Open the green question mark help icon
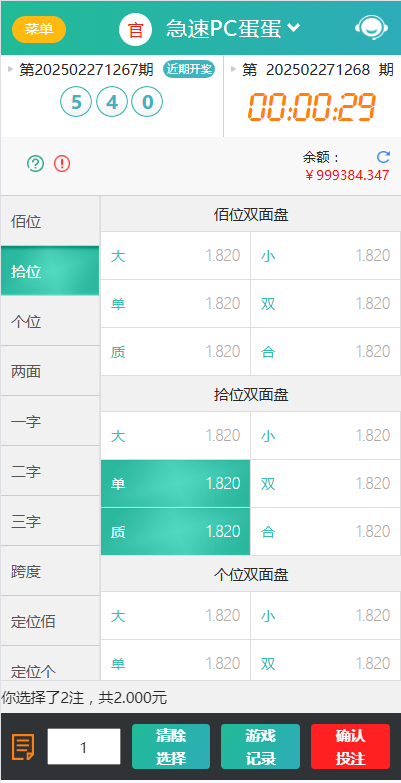This screenshot has height=783, width=401. pos(35,163)
